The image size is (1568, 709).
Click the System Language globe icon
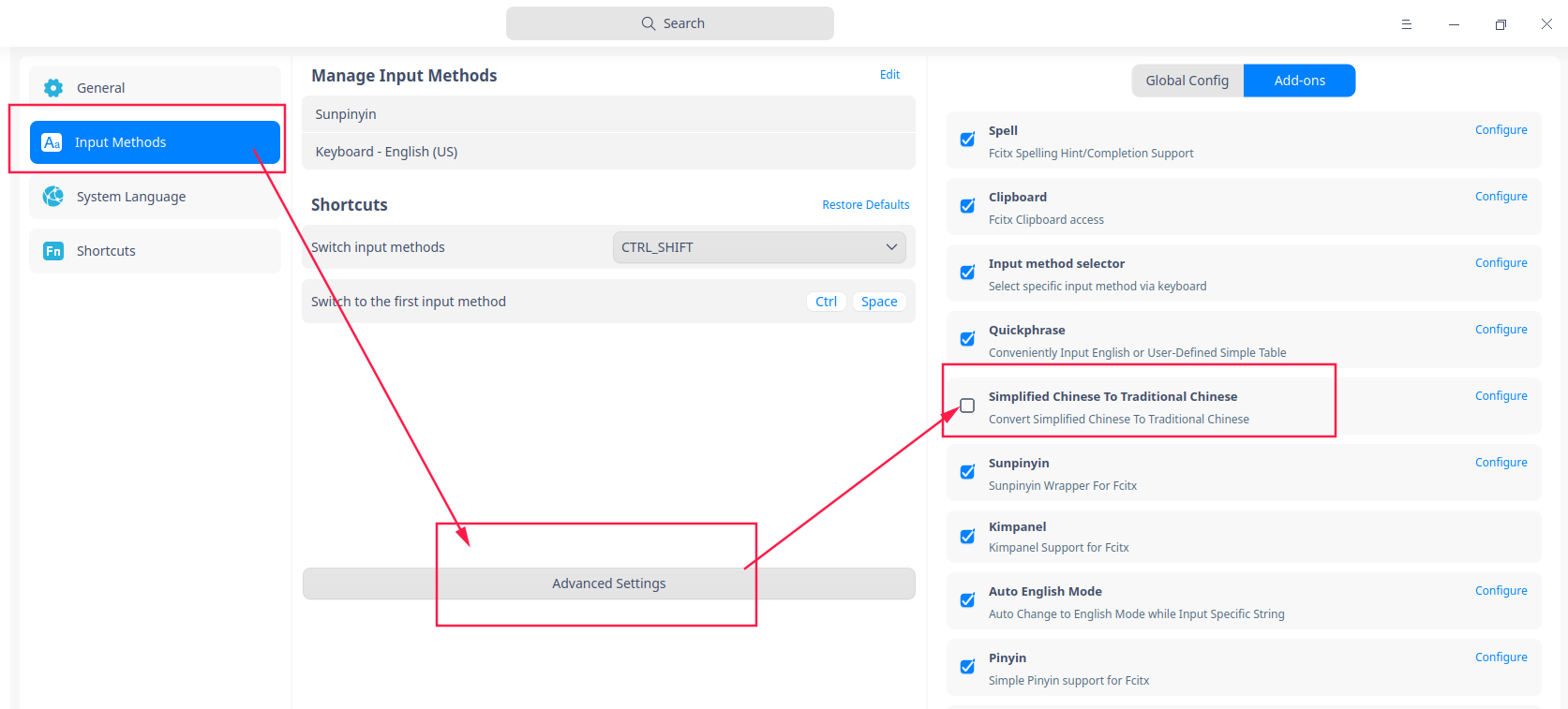click(x=53, y=197)
